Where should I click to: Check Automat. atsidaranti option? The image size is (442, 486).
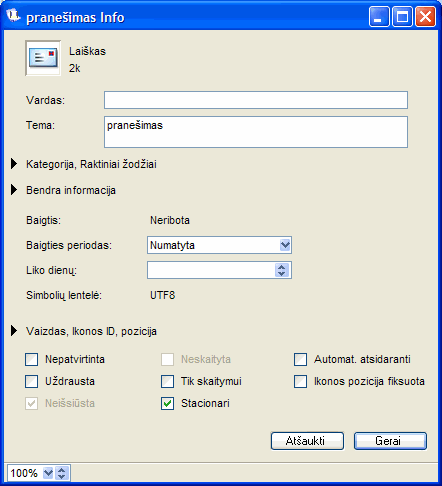[x=300, y=360]
